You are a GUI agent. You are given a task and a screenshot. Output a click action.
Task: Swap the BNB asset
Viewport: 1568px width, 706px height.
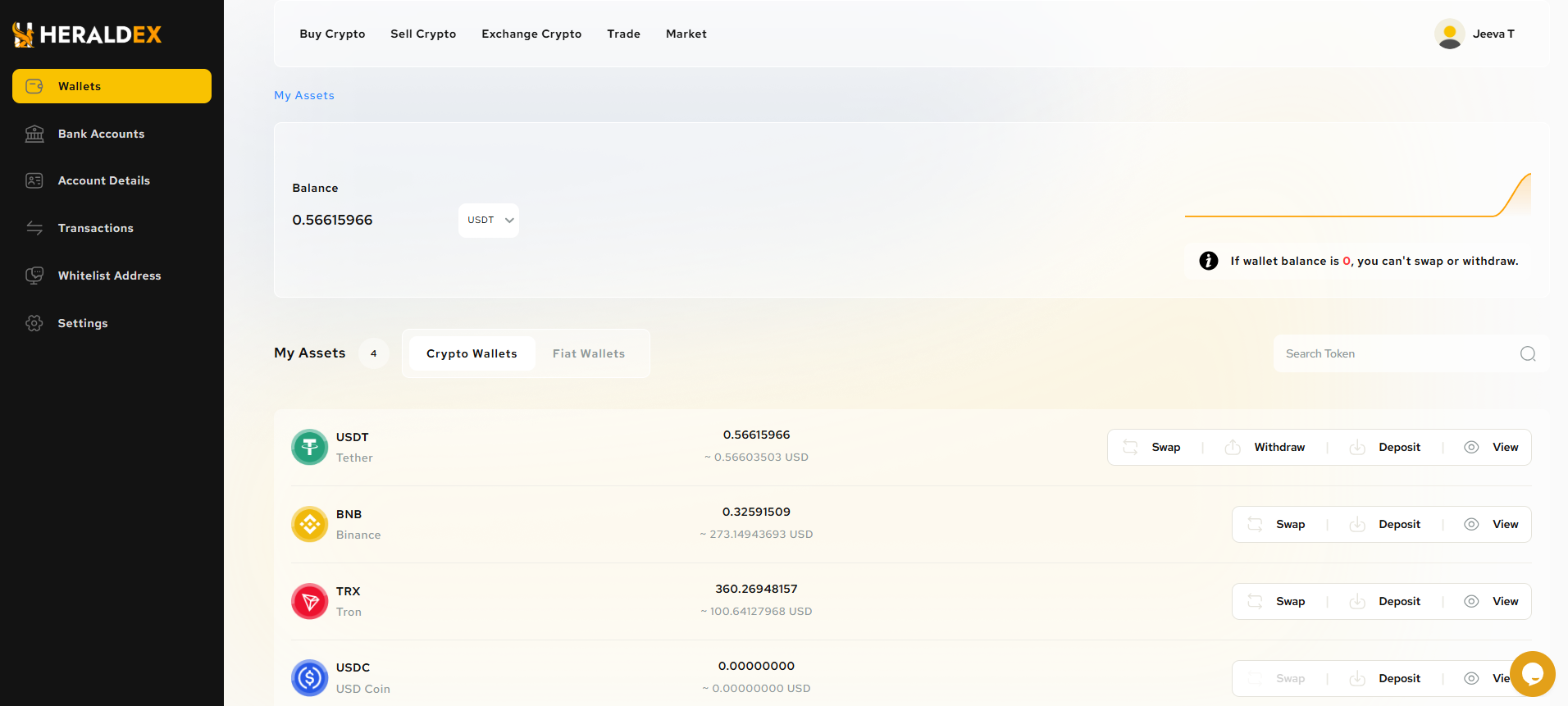1277,524
